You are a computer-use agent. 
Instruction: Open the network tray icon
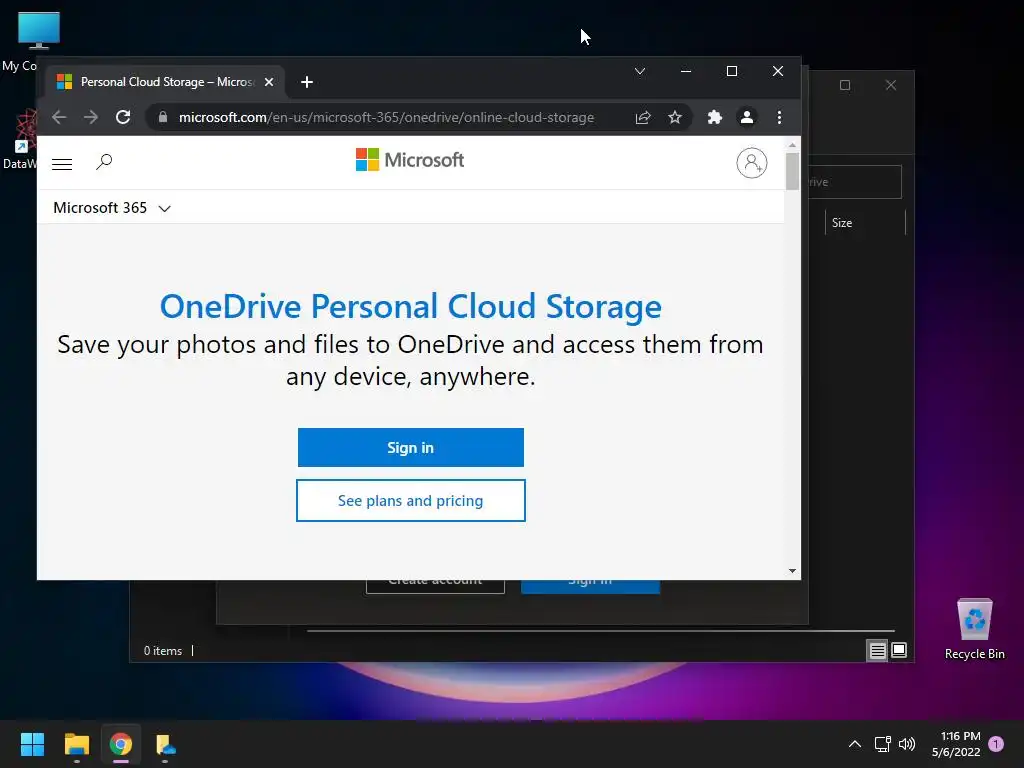pyautogui.click(x=882, y=744)
